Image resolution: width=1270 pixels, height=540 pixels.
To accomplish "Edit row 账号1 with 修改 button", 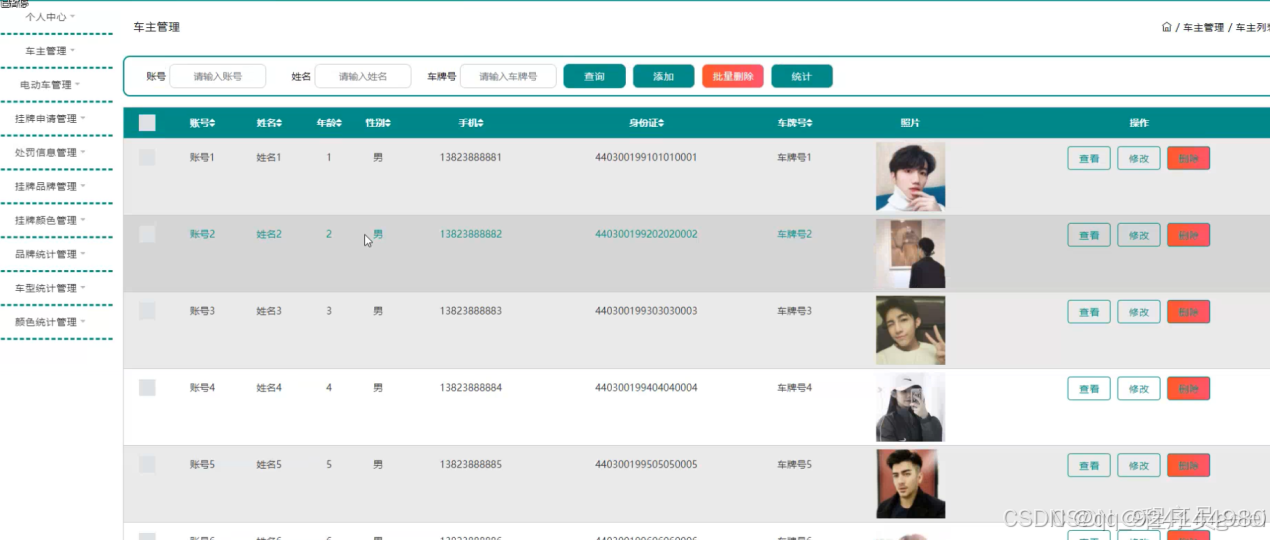I will coord(1139,158).
